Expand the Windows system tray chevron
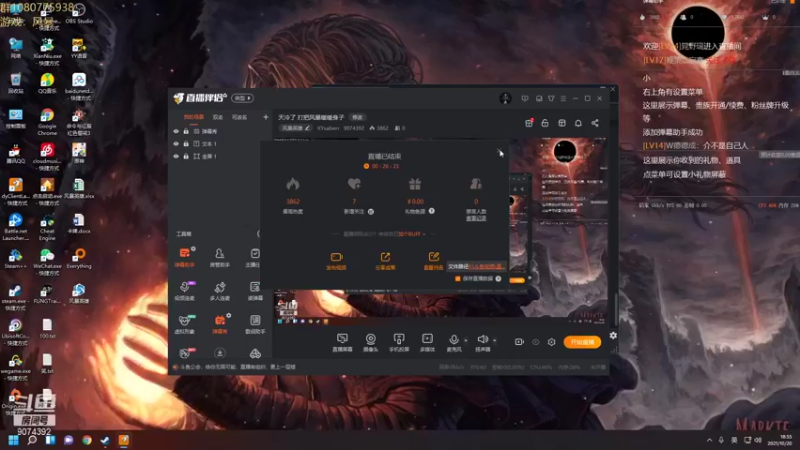The height and width of the screenshot is (450, 800). click(709, 440)
